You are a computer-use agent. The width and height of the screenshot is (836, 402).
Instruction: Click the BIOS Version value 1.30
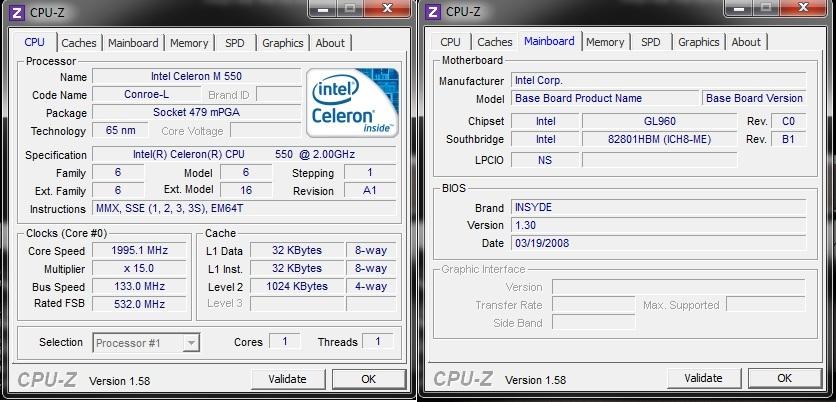coord(658,225)
